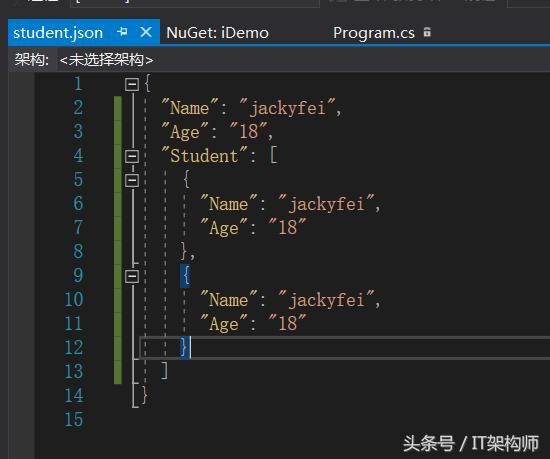This screenshot has width=550, height=459.
Task: Click the "jackyfei" value on line 6
Action: click(x=326, y=203)
